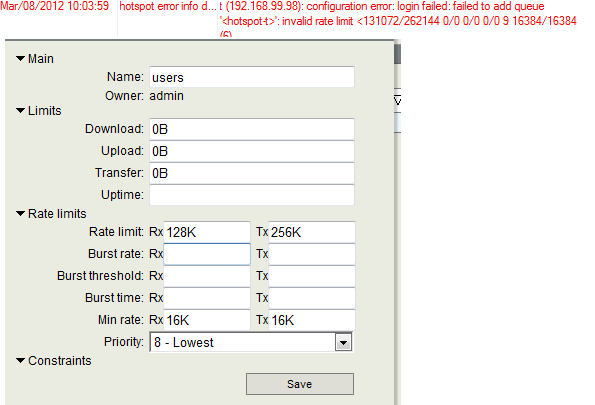The height and width of the screenshot is (405, 595).
Task: Click the log timestamp Mar/08/2012 10:03:59
Action: point(55,6)
